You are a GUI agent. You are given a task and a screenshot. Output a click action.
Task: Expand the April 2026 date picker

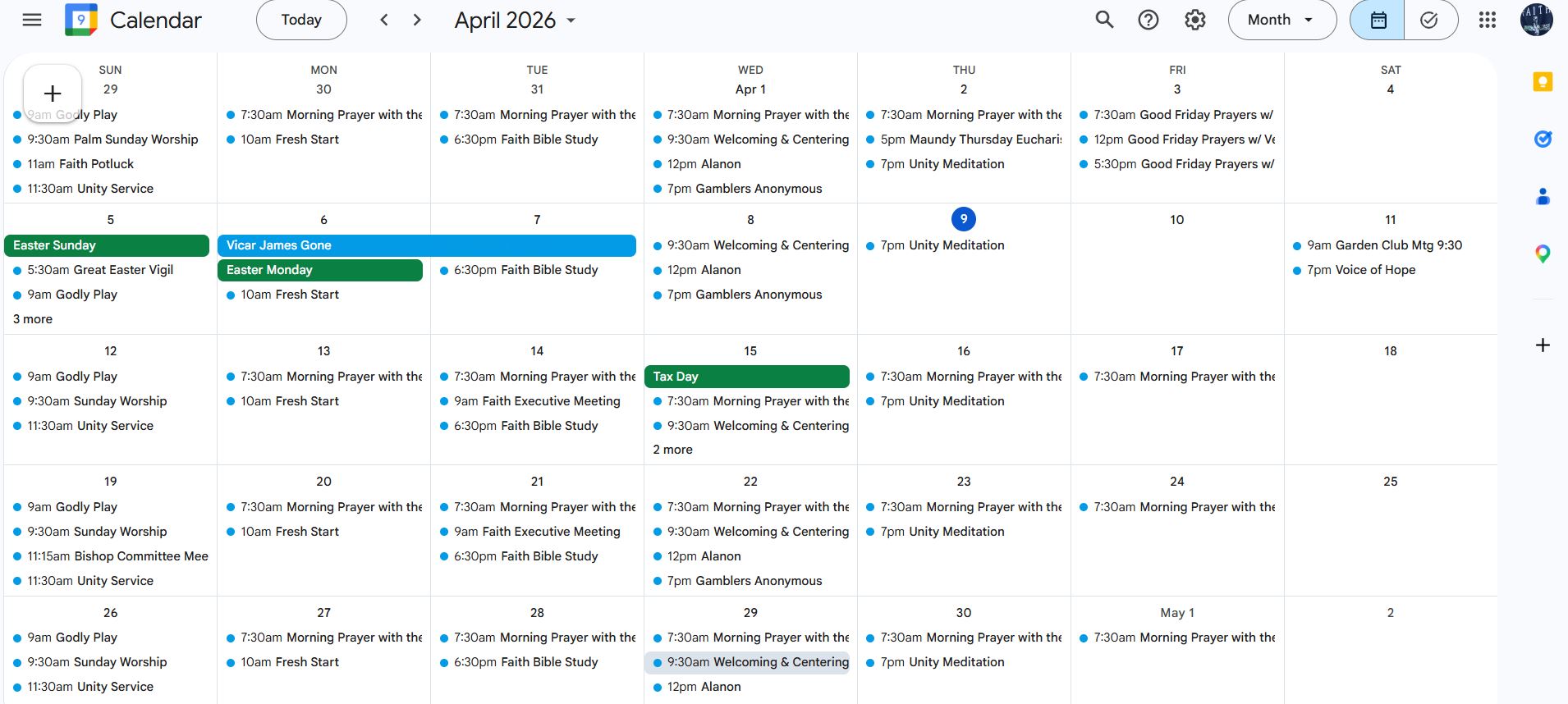(x=515, y=20)
